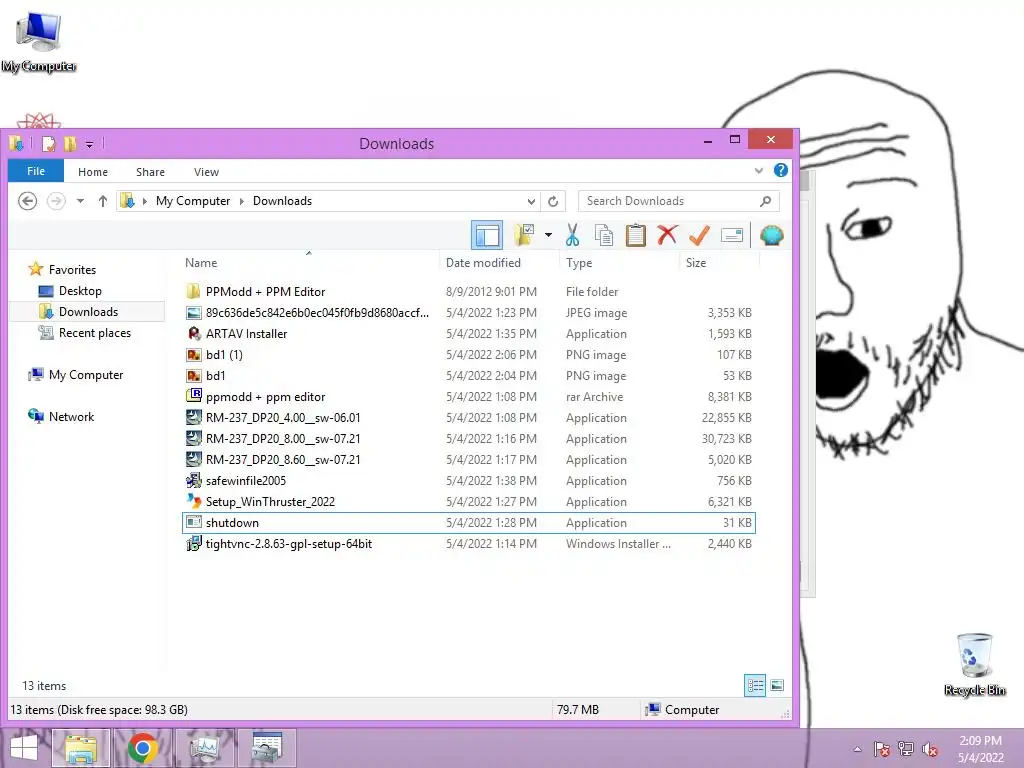Open Classic Shell settings shell icon
The width and height of the screenshot is (1024, 768).
[771, 235]
